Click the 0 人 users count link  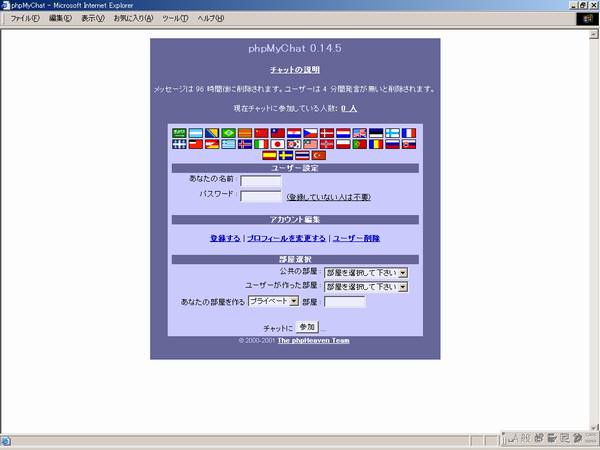pos(349,109)
